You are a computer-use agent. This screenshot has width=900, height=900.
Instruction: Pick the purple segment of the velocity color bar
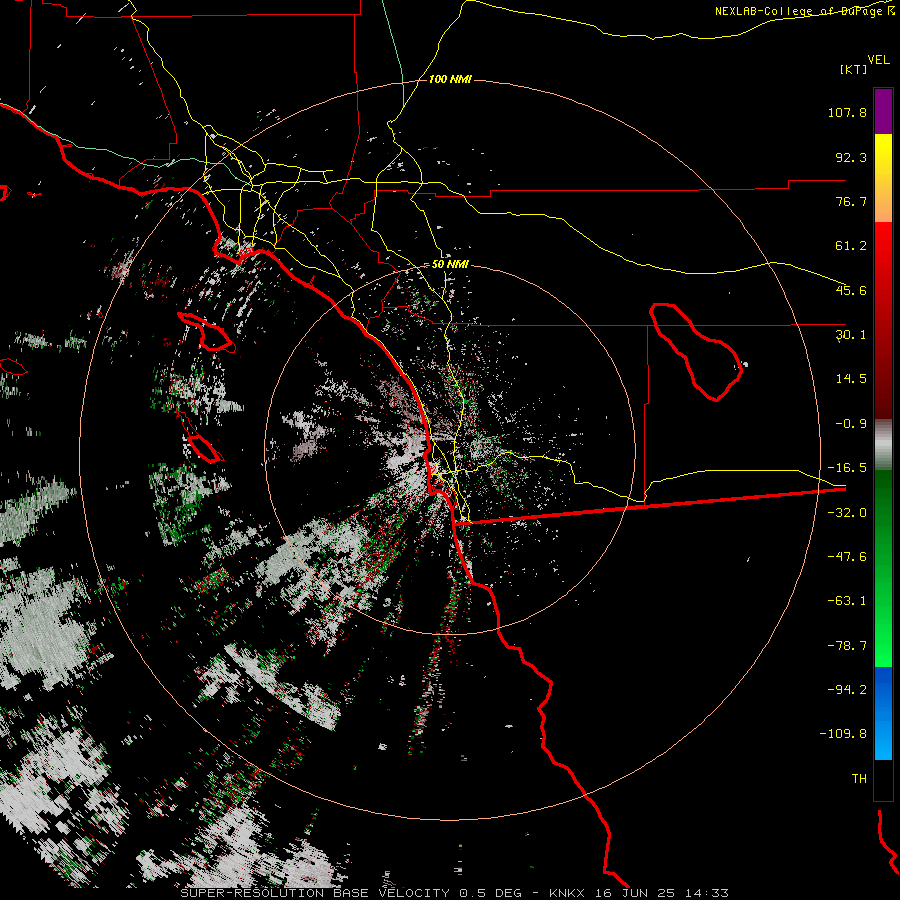point(883,111)
